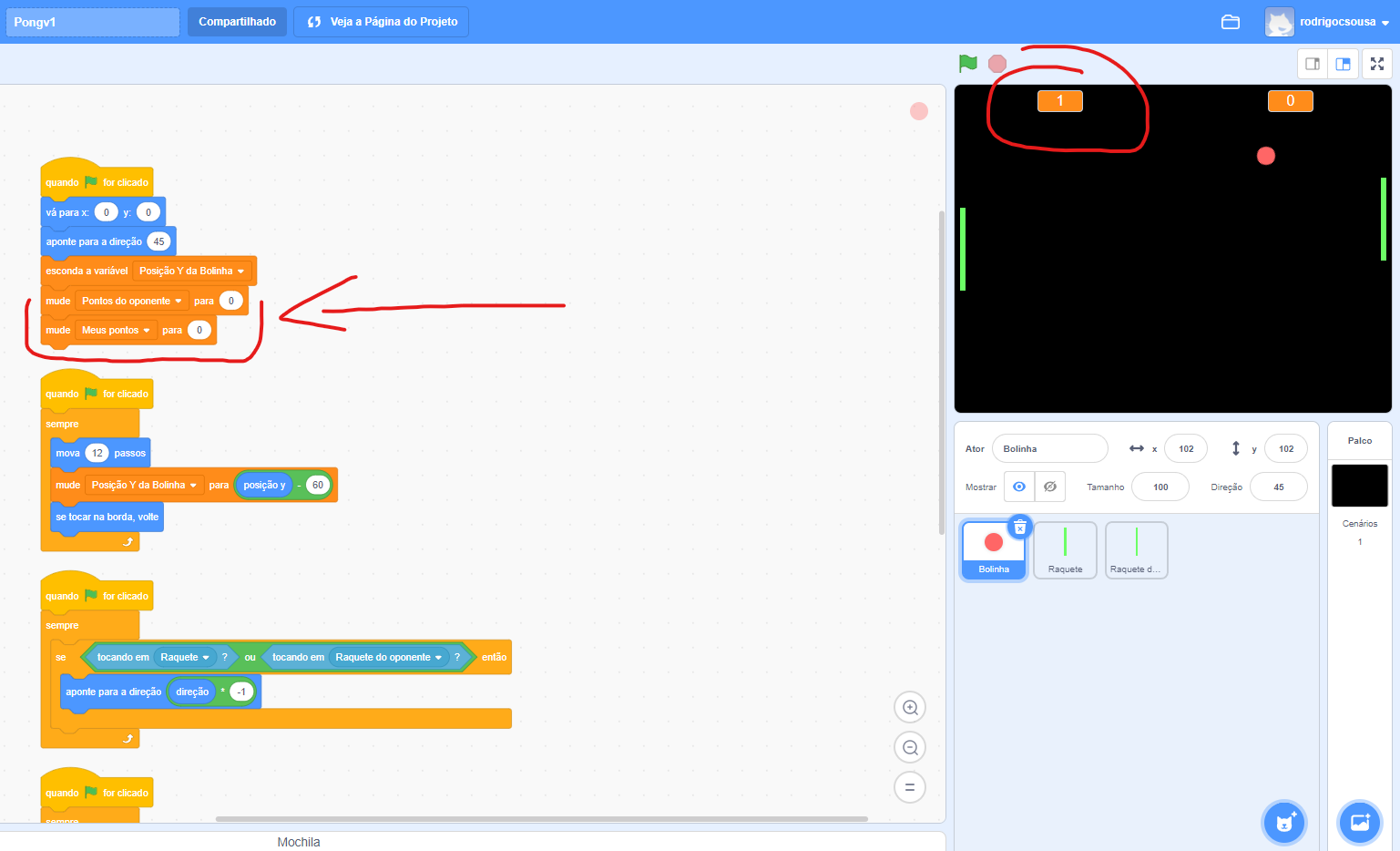This screenshot has width=1400, height=851.
Task: Open the choose a sprite button
Action: click(x=1284, y=823)
